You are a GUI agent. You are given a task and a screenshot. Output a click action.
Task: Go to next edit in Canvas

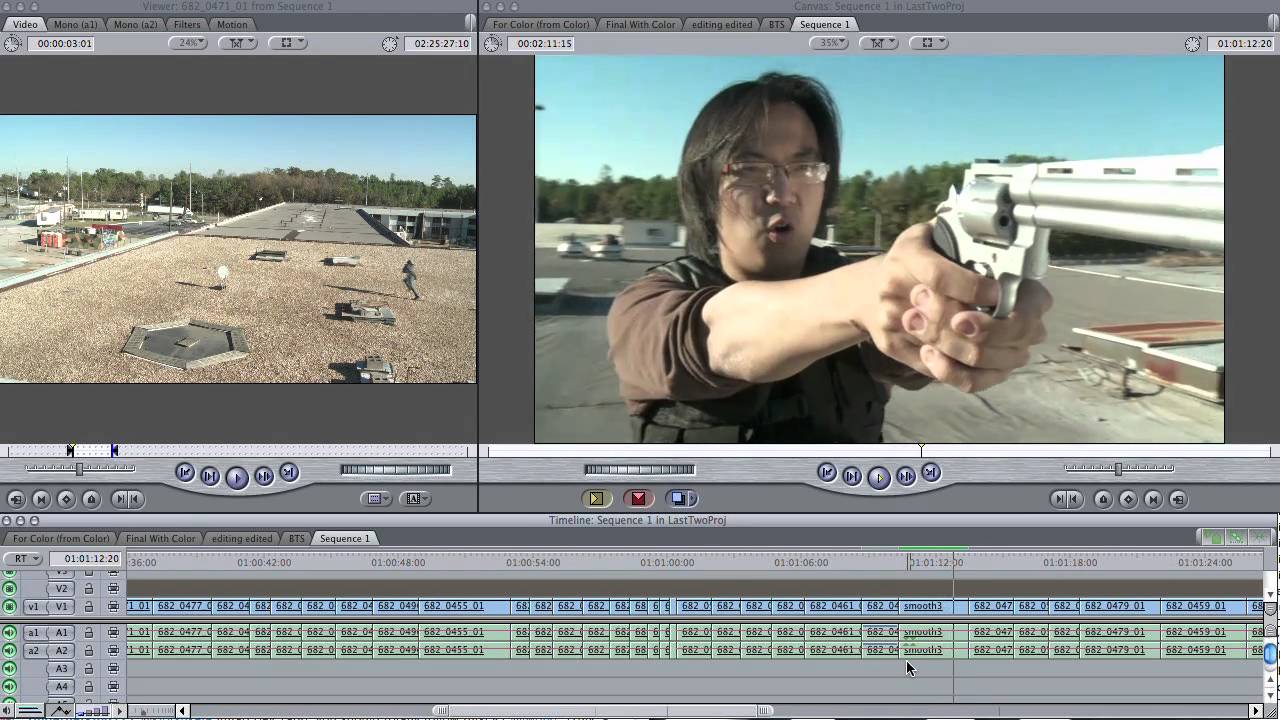pos(931,473)
